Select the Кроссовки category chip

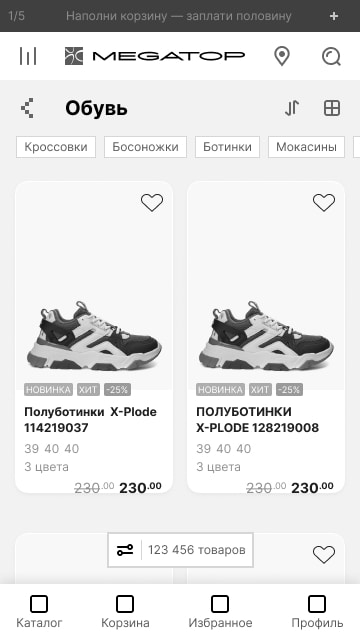[56, 147]
